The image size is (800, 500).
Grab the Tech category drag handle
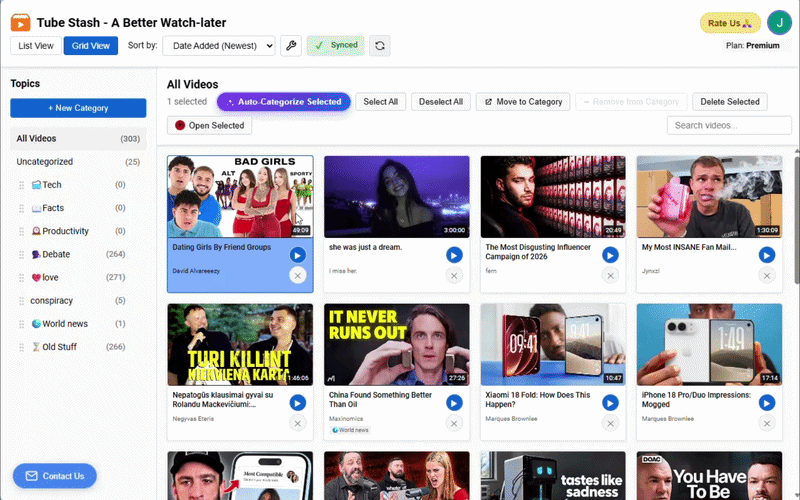click(x=21, y=185)
